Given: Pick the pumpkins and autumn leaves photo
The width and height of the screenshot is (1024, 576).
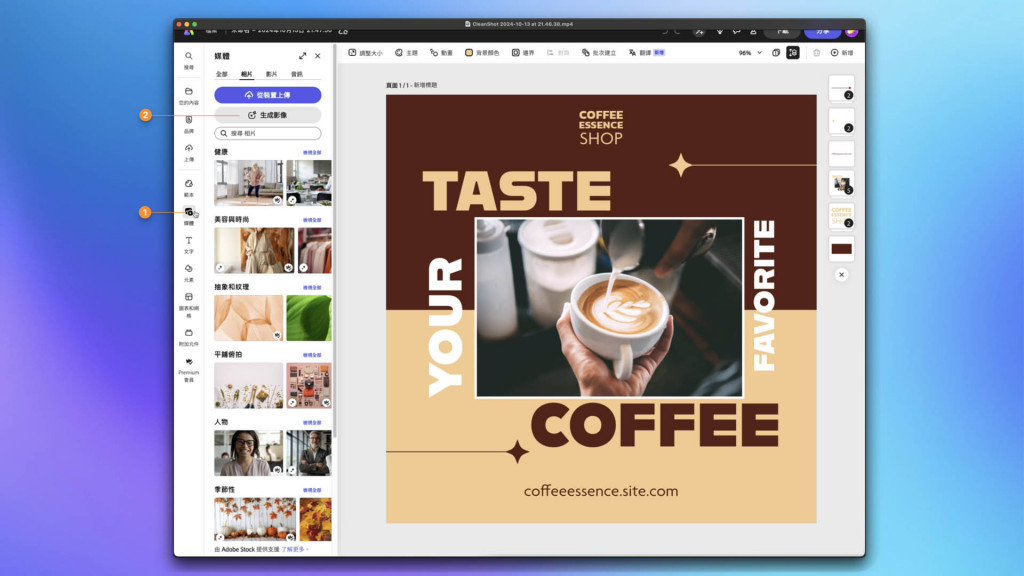Looking at the screenshot, I should pyautogui.click(x=255, y=519).
